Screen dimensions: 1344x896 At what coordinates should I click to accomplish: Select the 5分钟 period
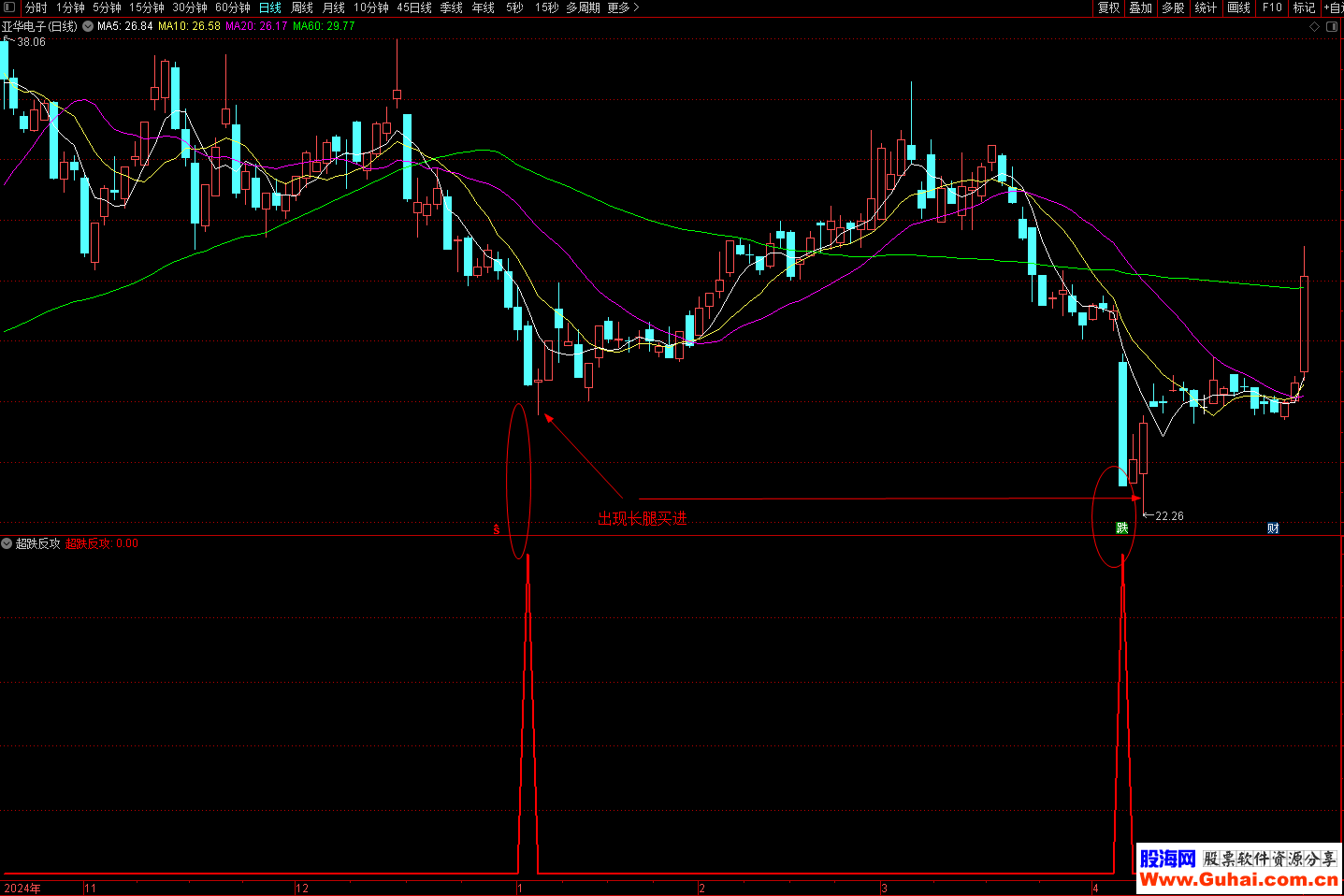(107, 7)
